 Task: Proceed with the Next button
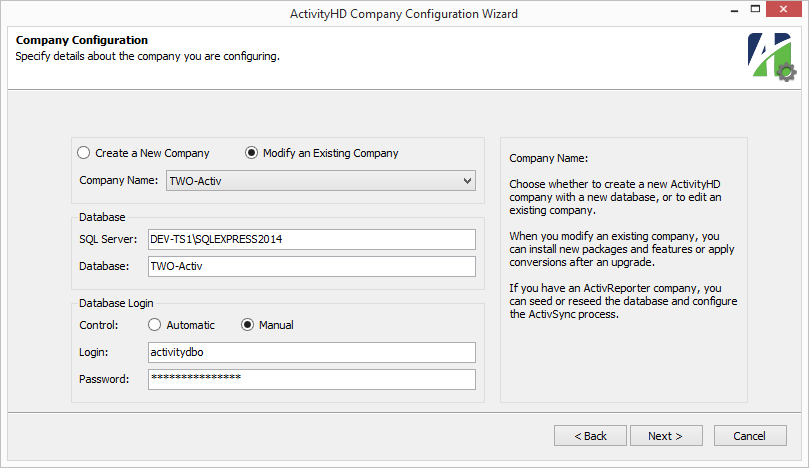[x=666, y=436]
